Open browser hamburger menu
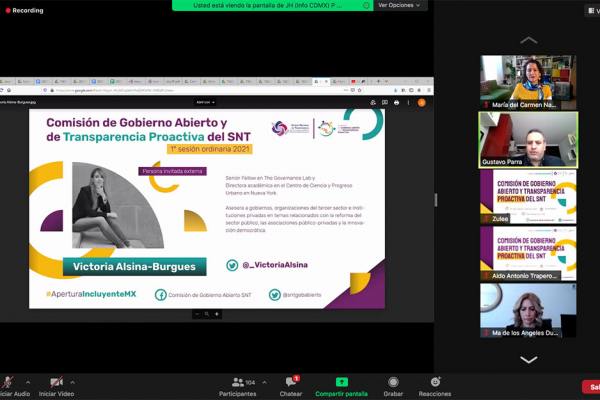This screenshot has height=400, width=600. (x=429, y=90)
